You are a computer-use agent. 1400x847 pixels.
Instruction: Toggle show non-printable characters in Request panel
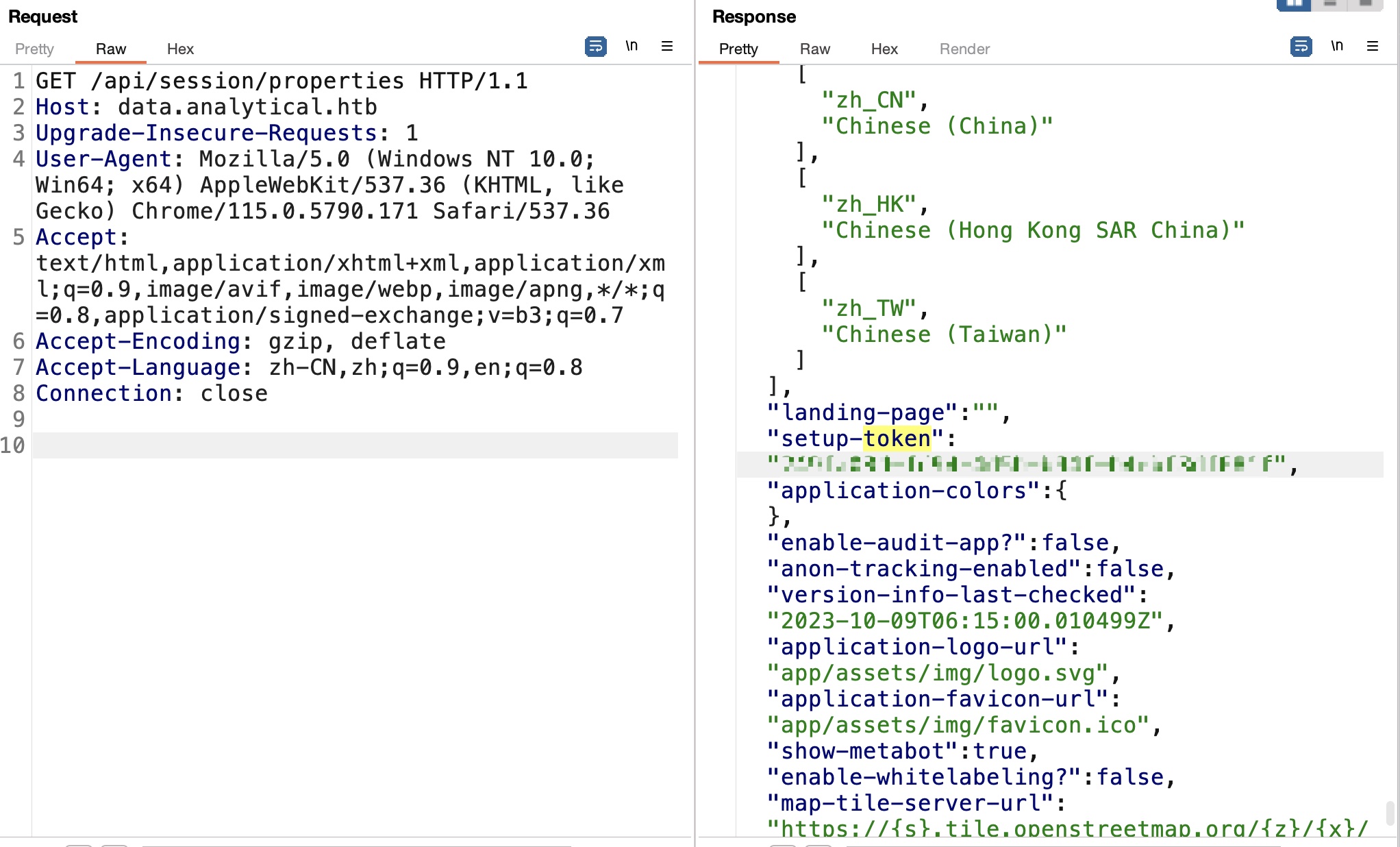click(x=632, y=47)
